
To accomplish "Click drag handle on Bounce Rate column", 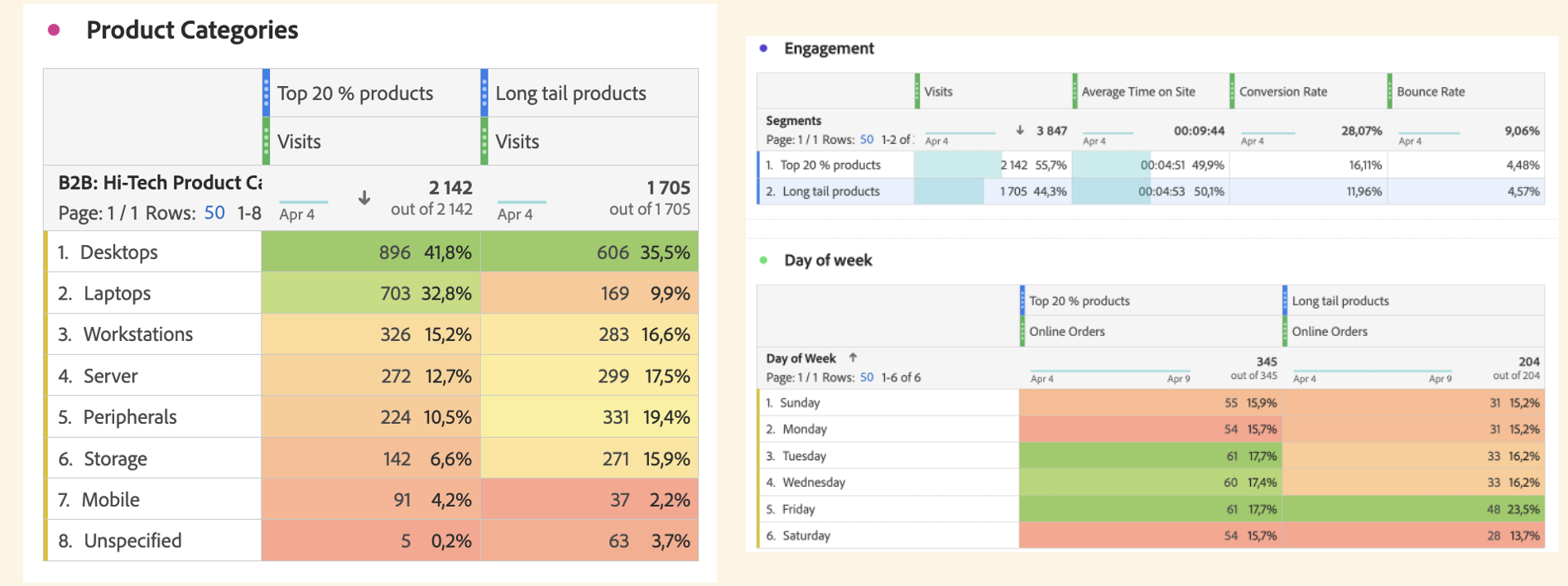I will (x=1389, y=91).
